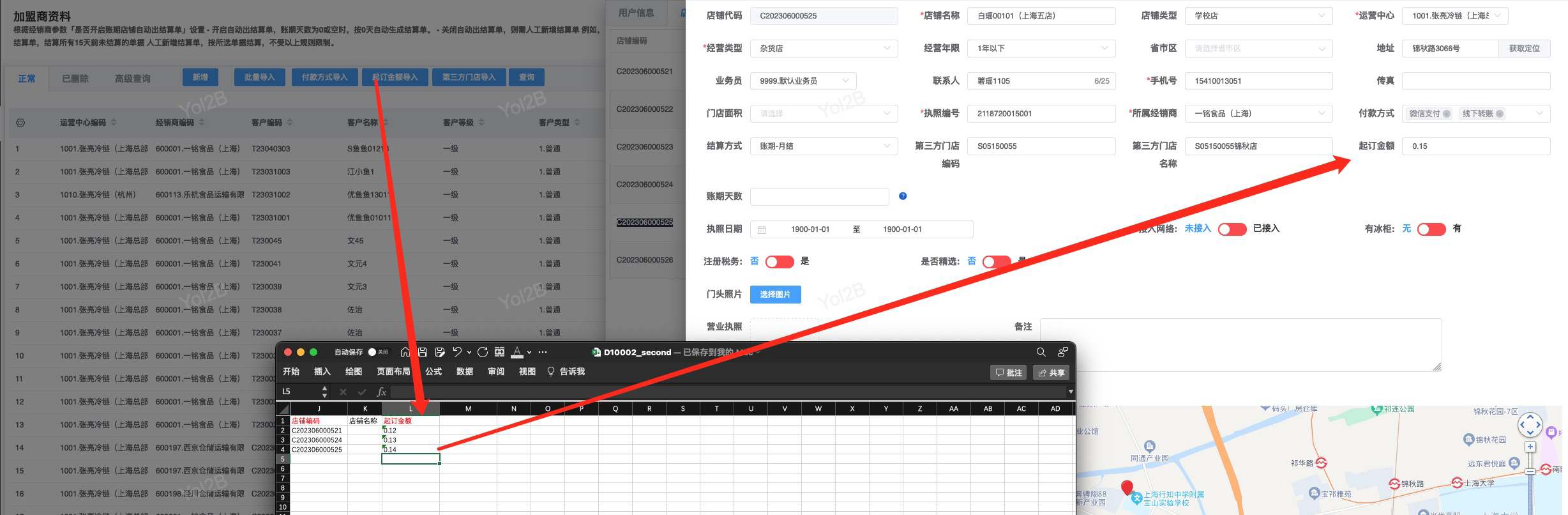This screenshot has width=1568, height=515.
Task: Toggle the 注册税务 switch
Action: pos(780,262)
